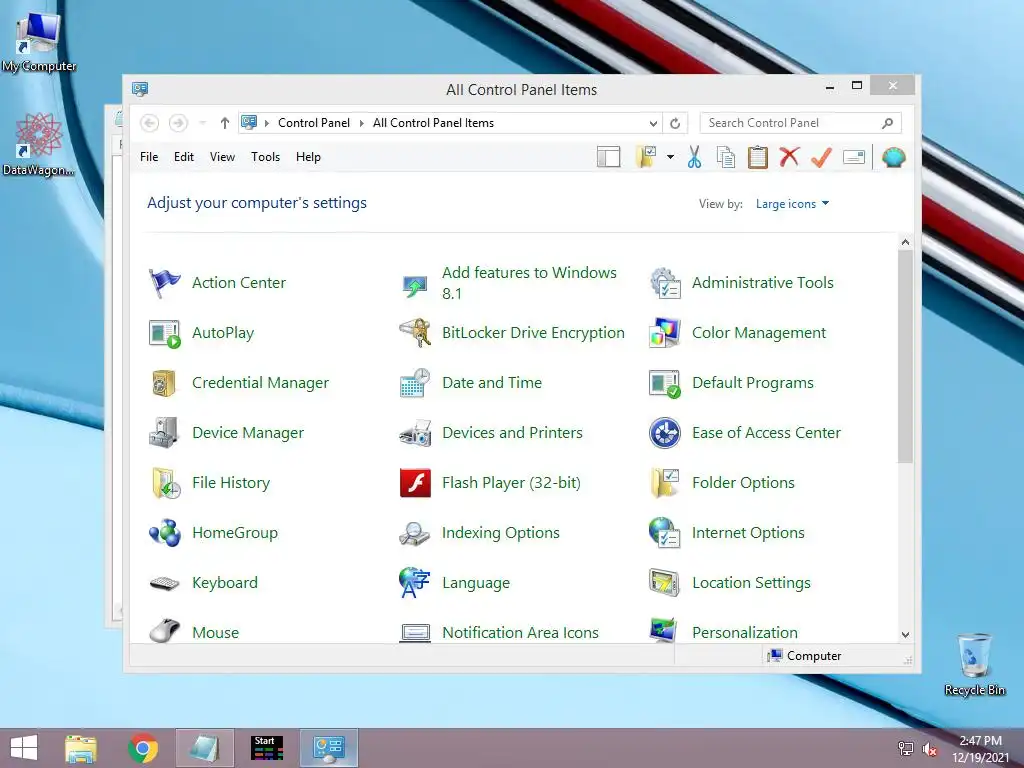Viewport: 1024px width, 768px height.
Task: Click the scrollbar down arrow
Action: (x=905, y=634)
